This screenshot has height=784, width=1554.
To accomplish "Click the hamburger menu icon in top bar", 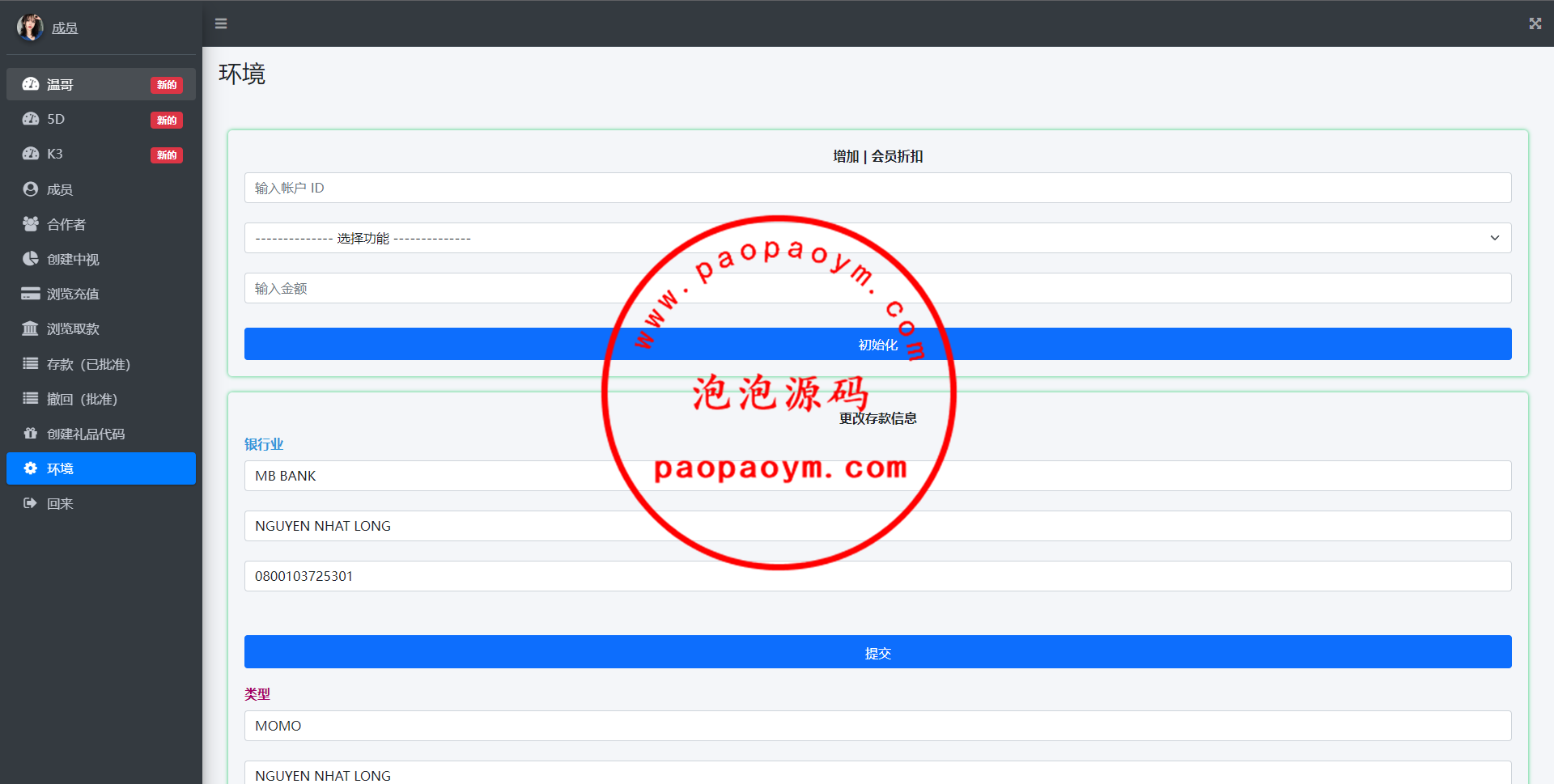I will pyautogui.click(x=221, y=23).
